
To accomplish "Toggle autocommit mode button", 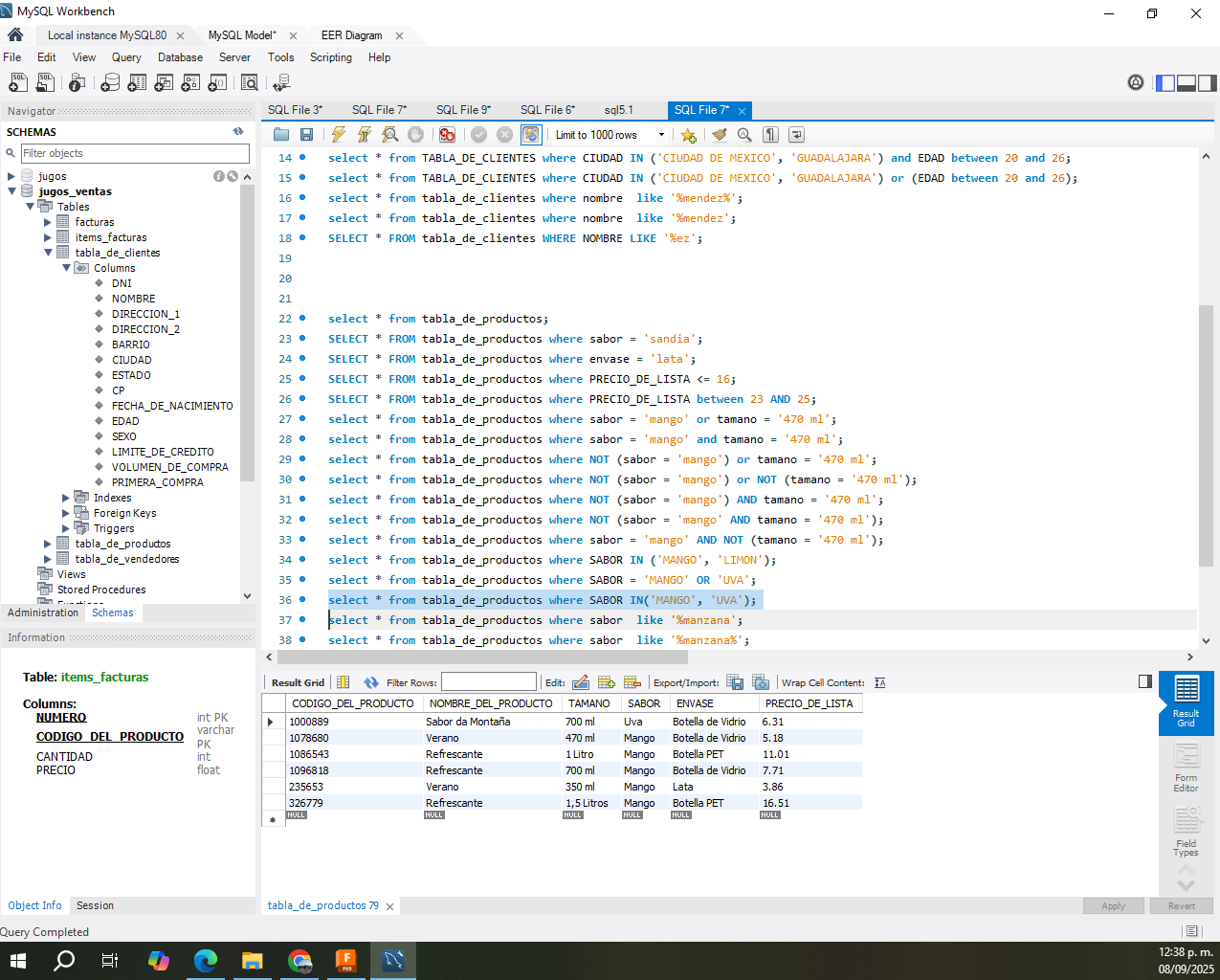I will point(531,135).
